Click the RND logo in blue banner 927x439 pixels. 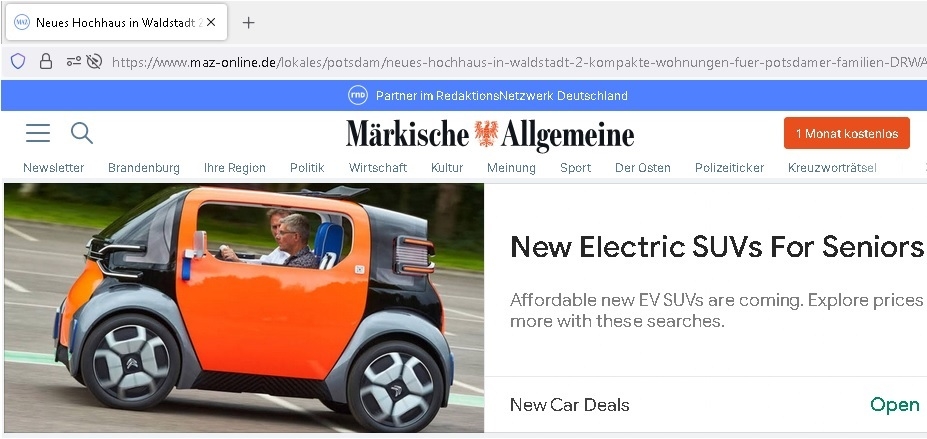click(358, 95)
